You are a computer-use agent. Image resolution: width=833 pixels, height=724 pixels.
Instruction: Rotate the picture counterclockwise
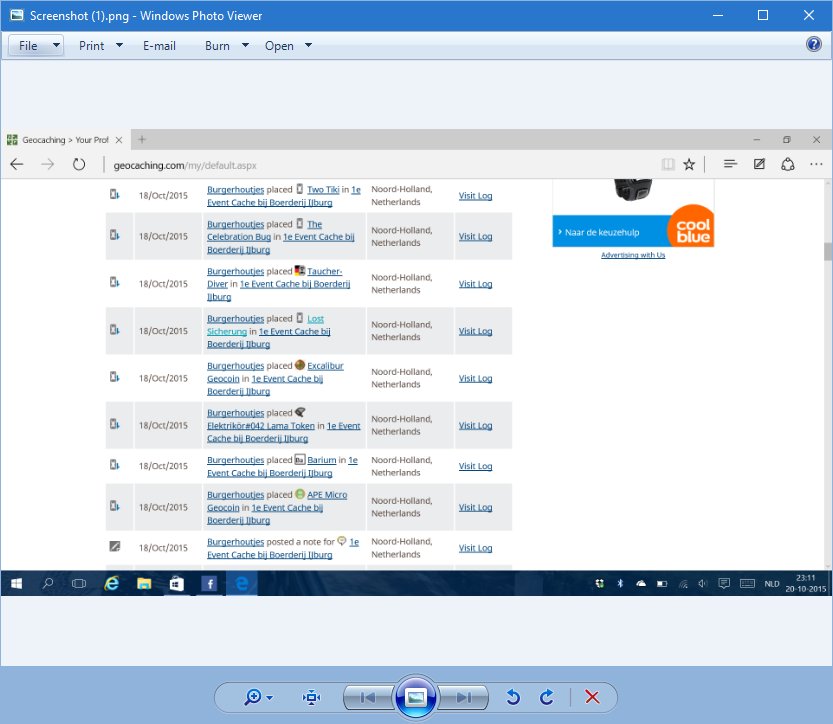click(513, 697)
